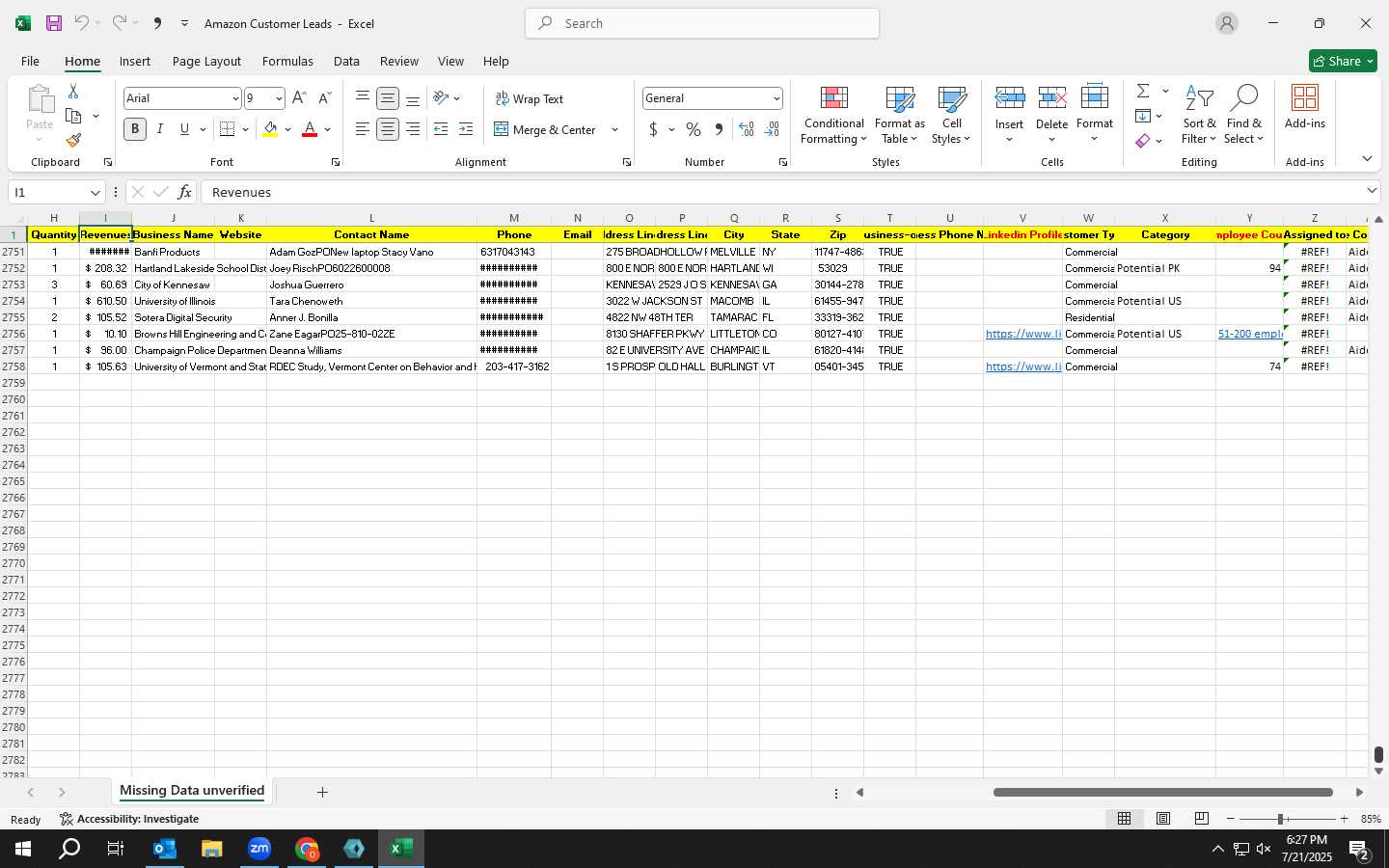1389x868 pixels.
Task: Switch to the Review tab
Action: point(398,61)
